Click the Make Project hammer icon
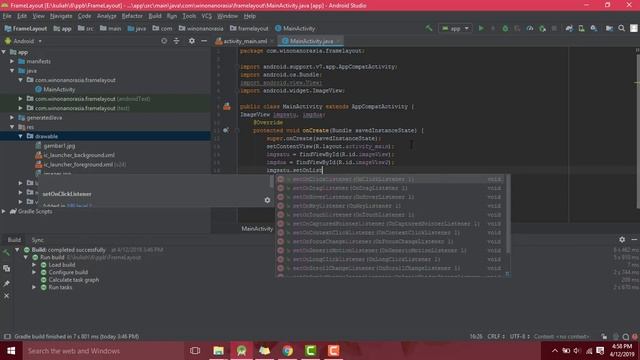This screenshot has width=640, height=360. (429, 28)
